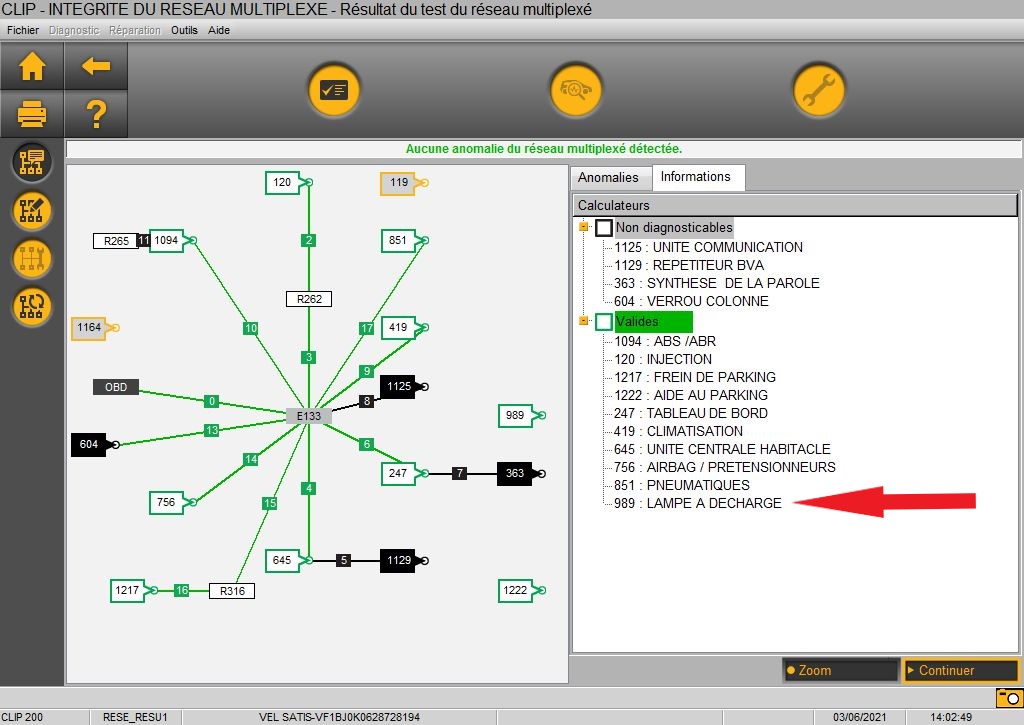This screenshot has width=1024, height=725.
Task: Open the repair wrench icon
Action: click(x=819, y=91)
